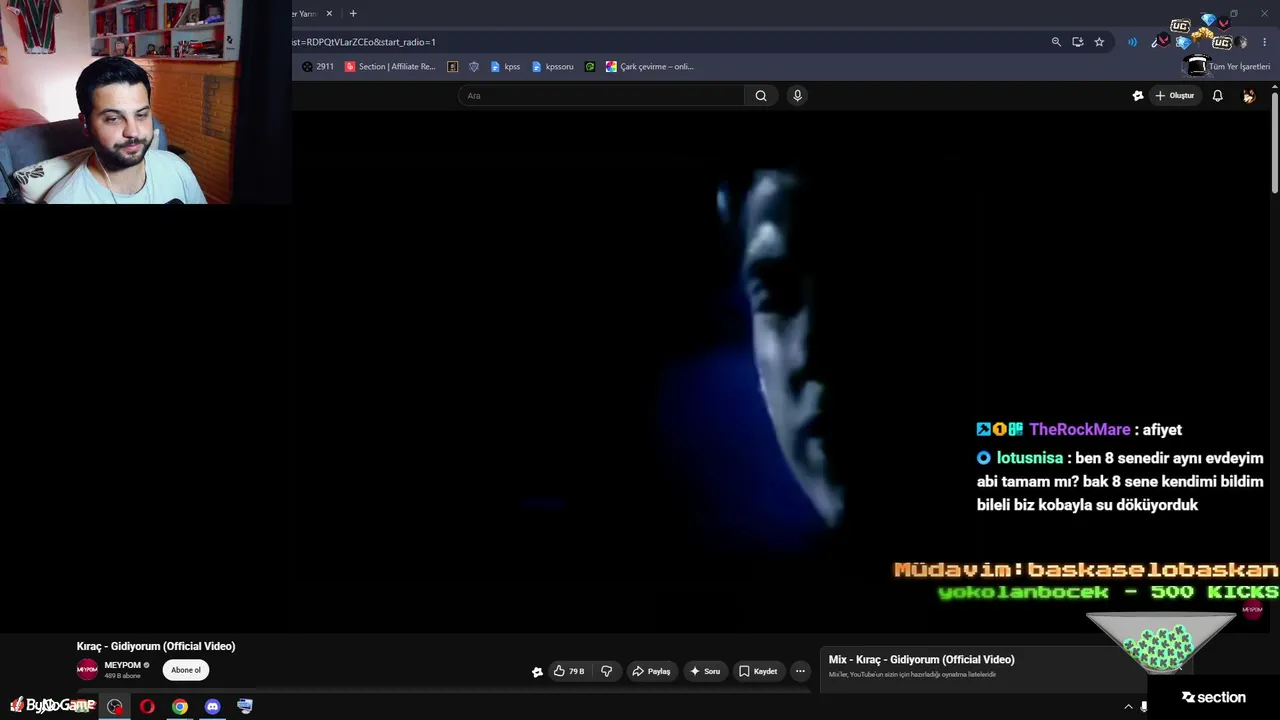The image size is (1280, 720).
Task: Open the Section | Affiliate bookmark
Action: point(390,67)
